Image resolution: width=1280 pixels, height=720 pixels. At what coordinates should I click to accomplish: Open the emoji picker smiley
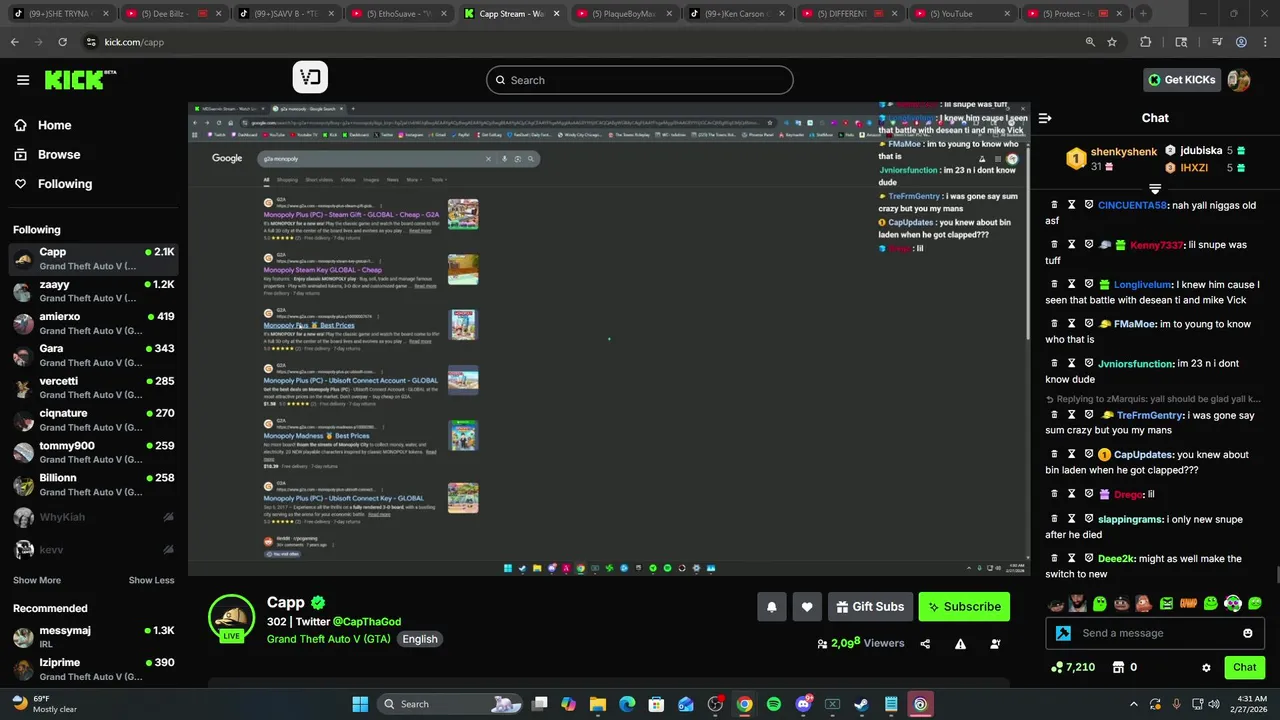pos(1247,633)
